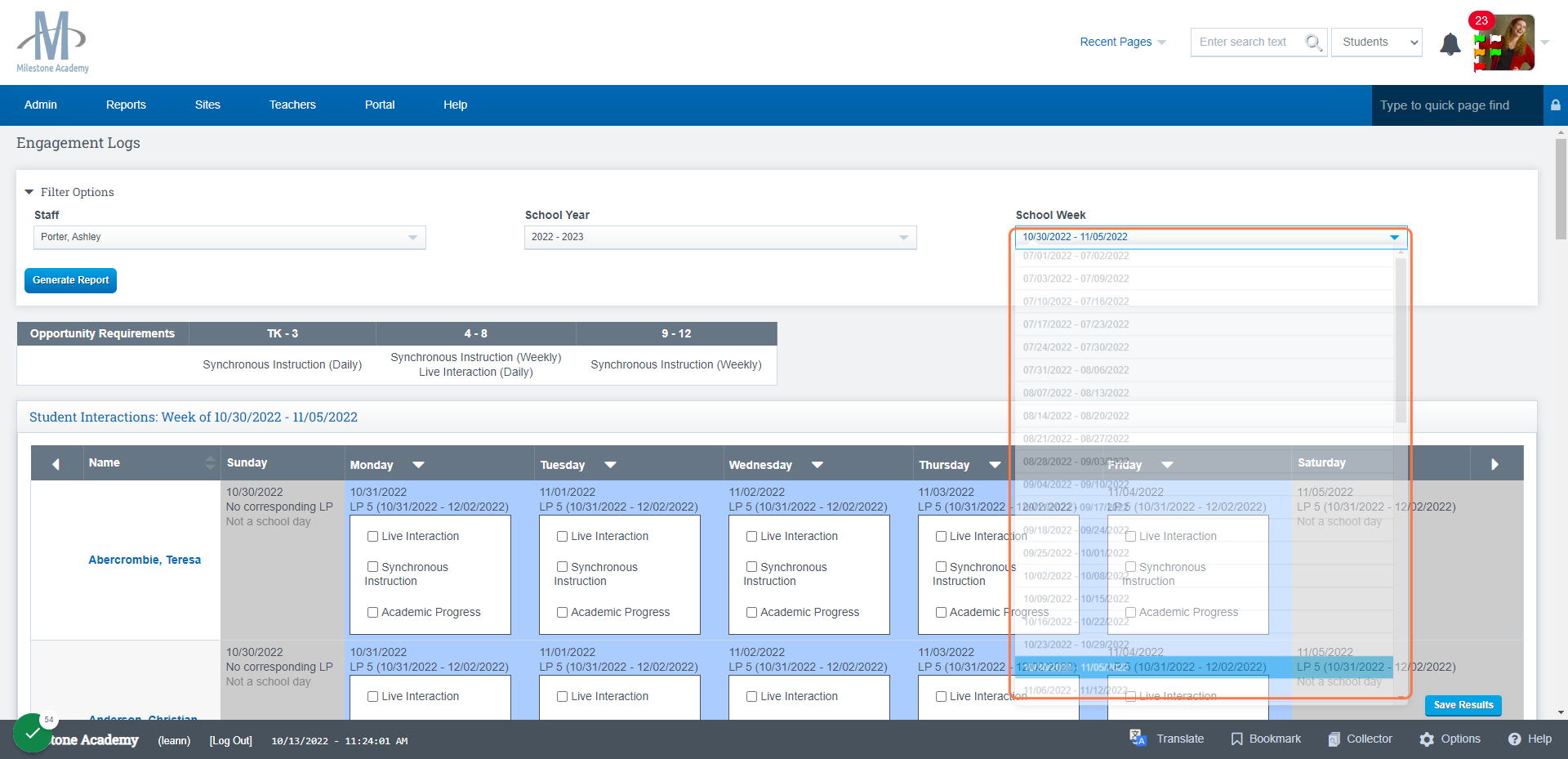Screen dimensions: 1568x759
Task: Open the School Year 2022 - 2023 dropdown
Action: (720, 237)
